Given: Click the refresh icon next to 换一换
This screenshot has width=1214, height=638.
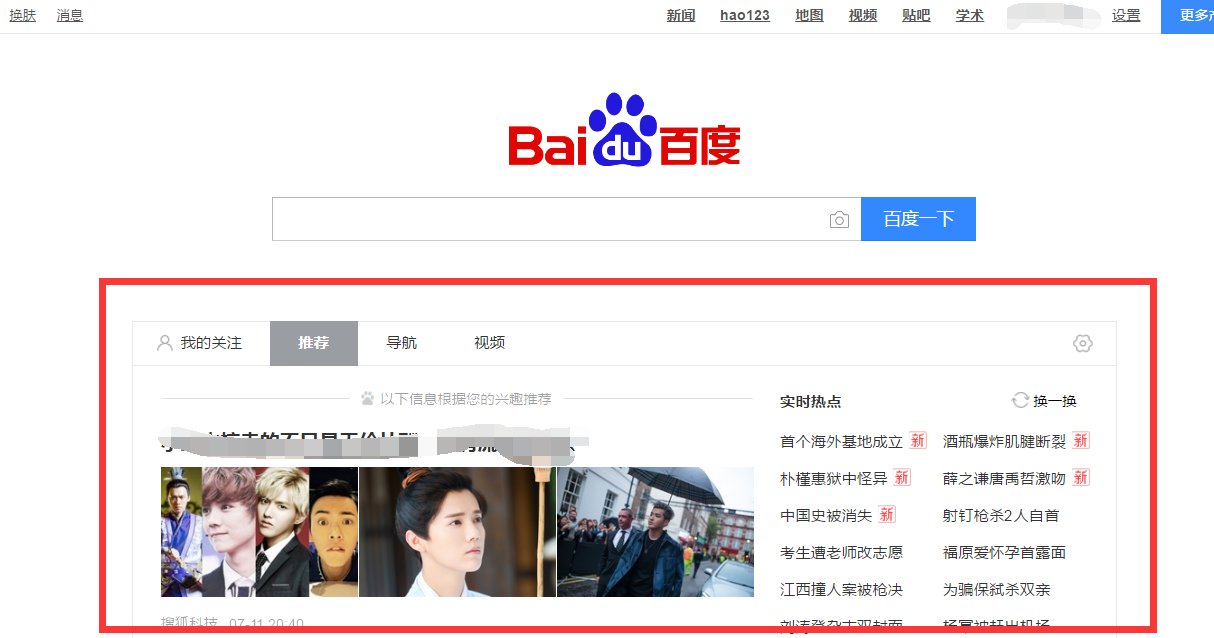Looking at the screenshot, I should click(1020, 401).
